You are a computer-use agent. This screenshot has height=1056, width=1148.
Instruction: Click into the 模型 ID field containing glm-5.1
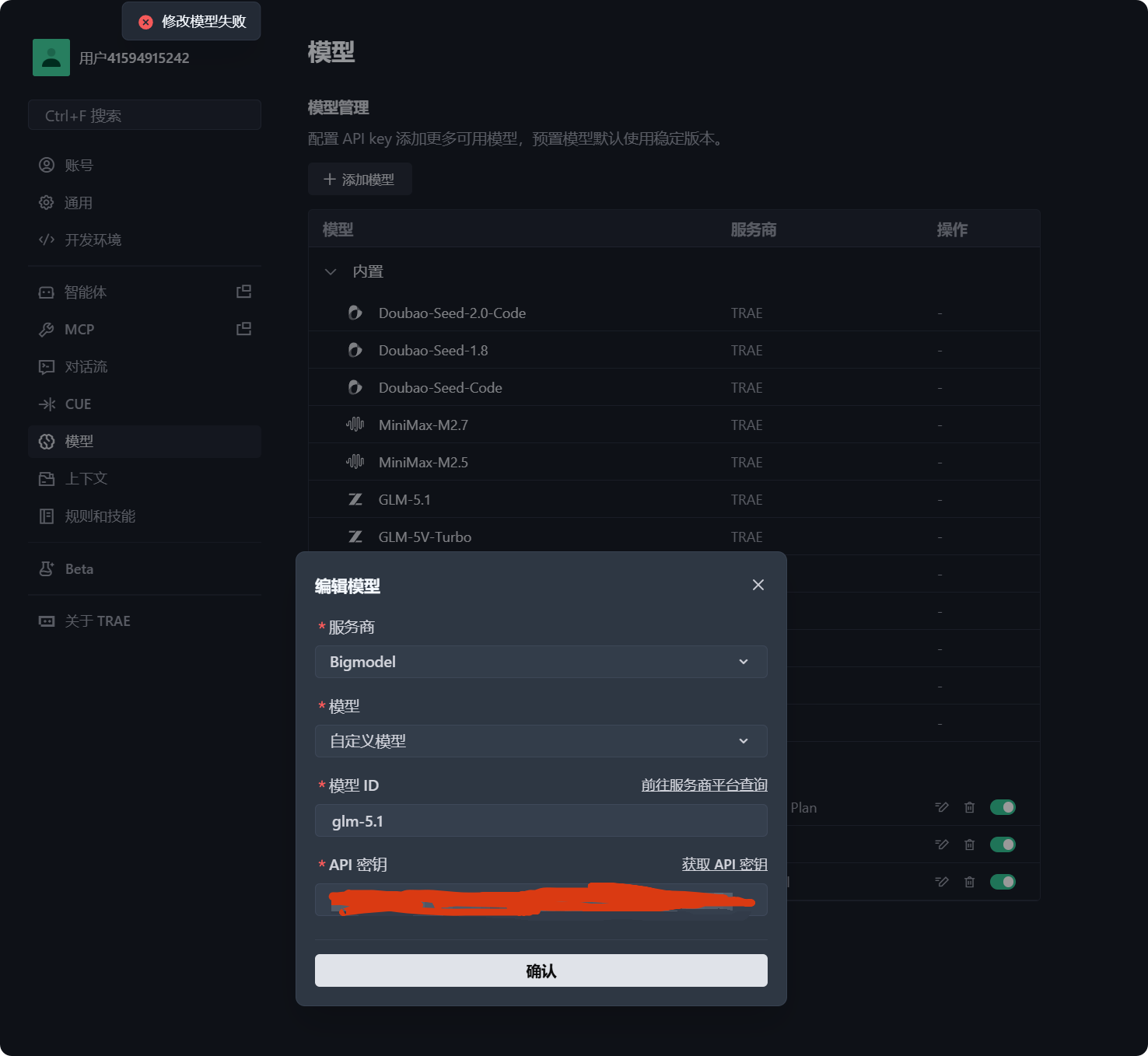point(541,821)
